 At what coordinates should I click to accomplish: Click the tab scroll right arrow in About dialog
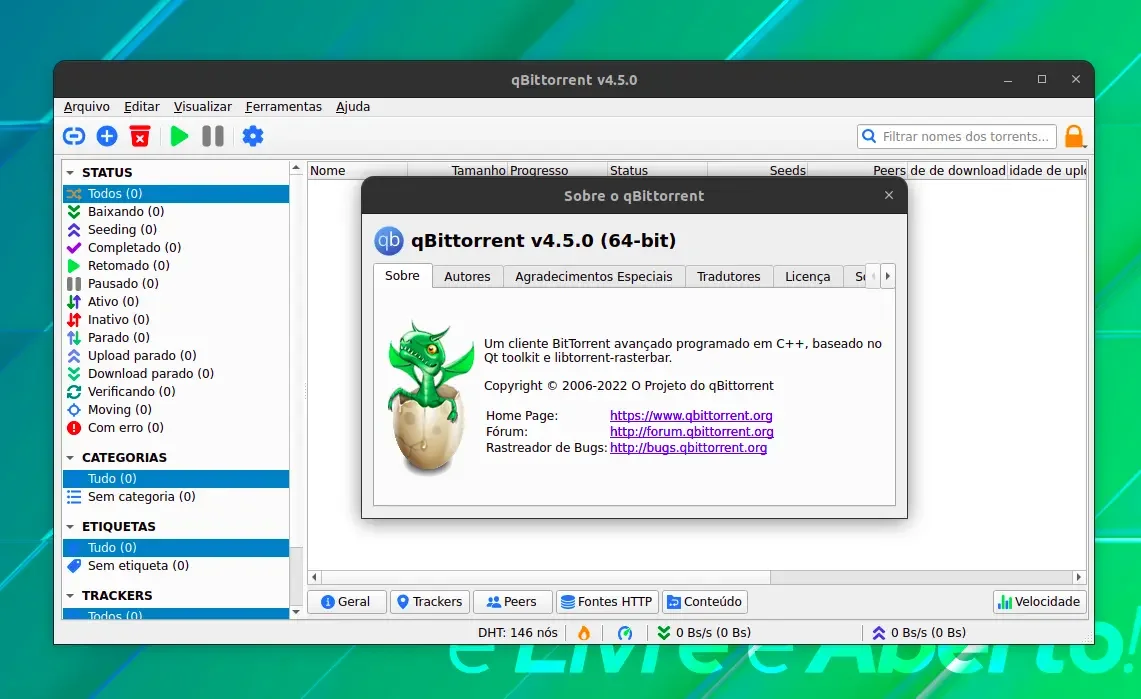tap(887, 276)
